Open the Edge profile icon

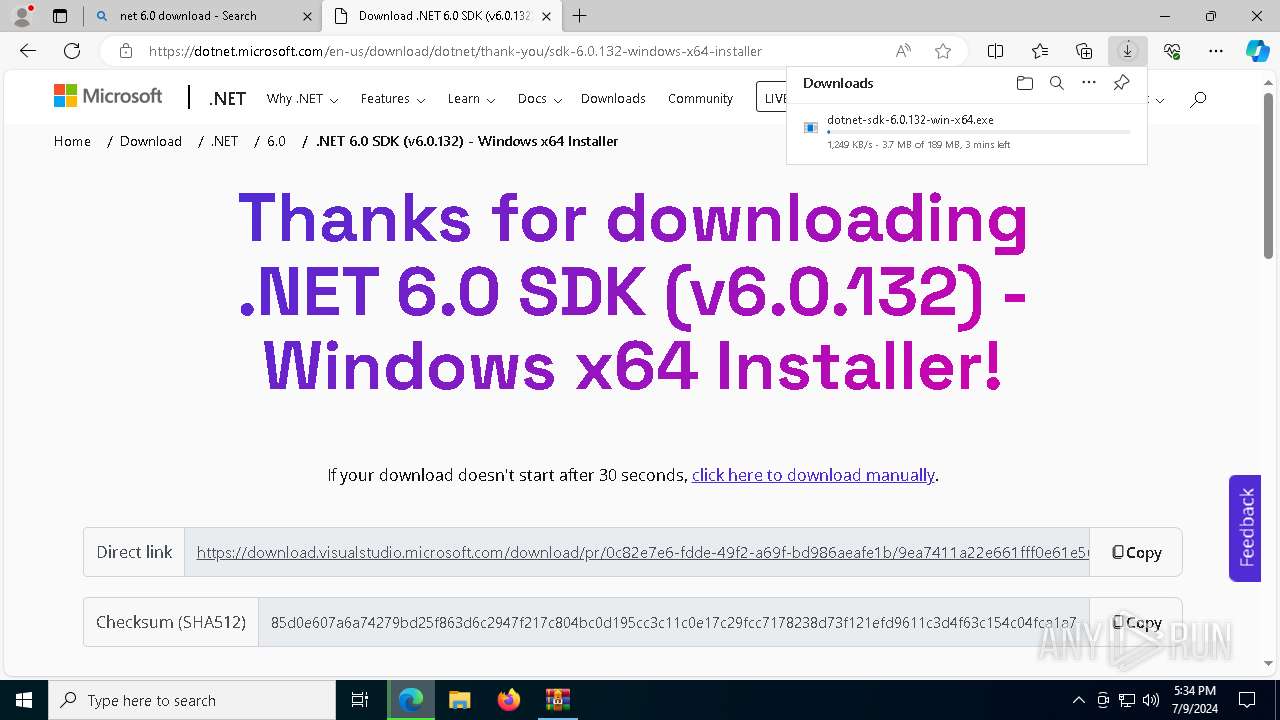[x=21, y=16]
